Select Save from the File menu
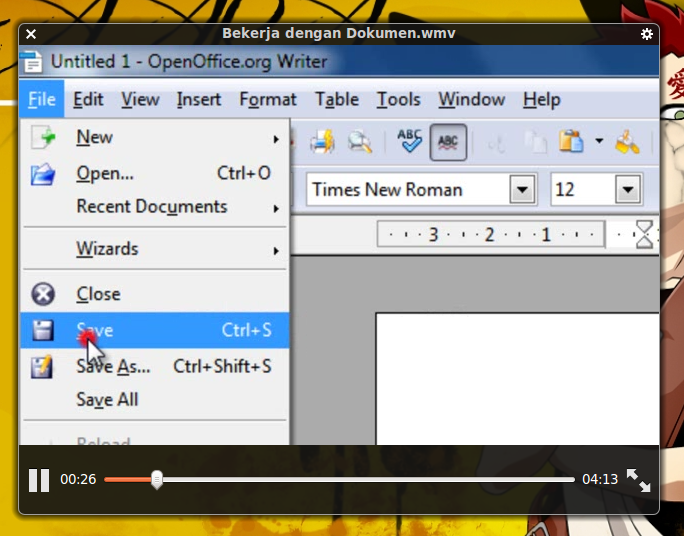Viewport: 684px width, 536px height. (x=95, y=330)
